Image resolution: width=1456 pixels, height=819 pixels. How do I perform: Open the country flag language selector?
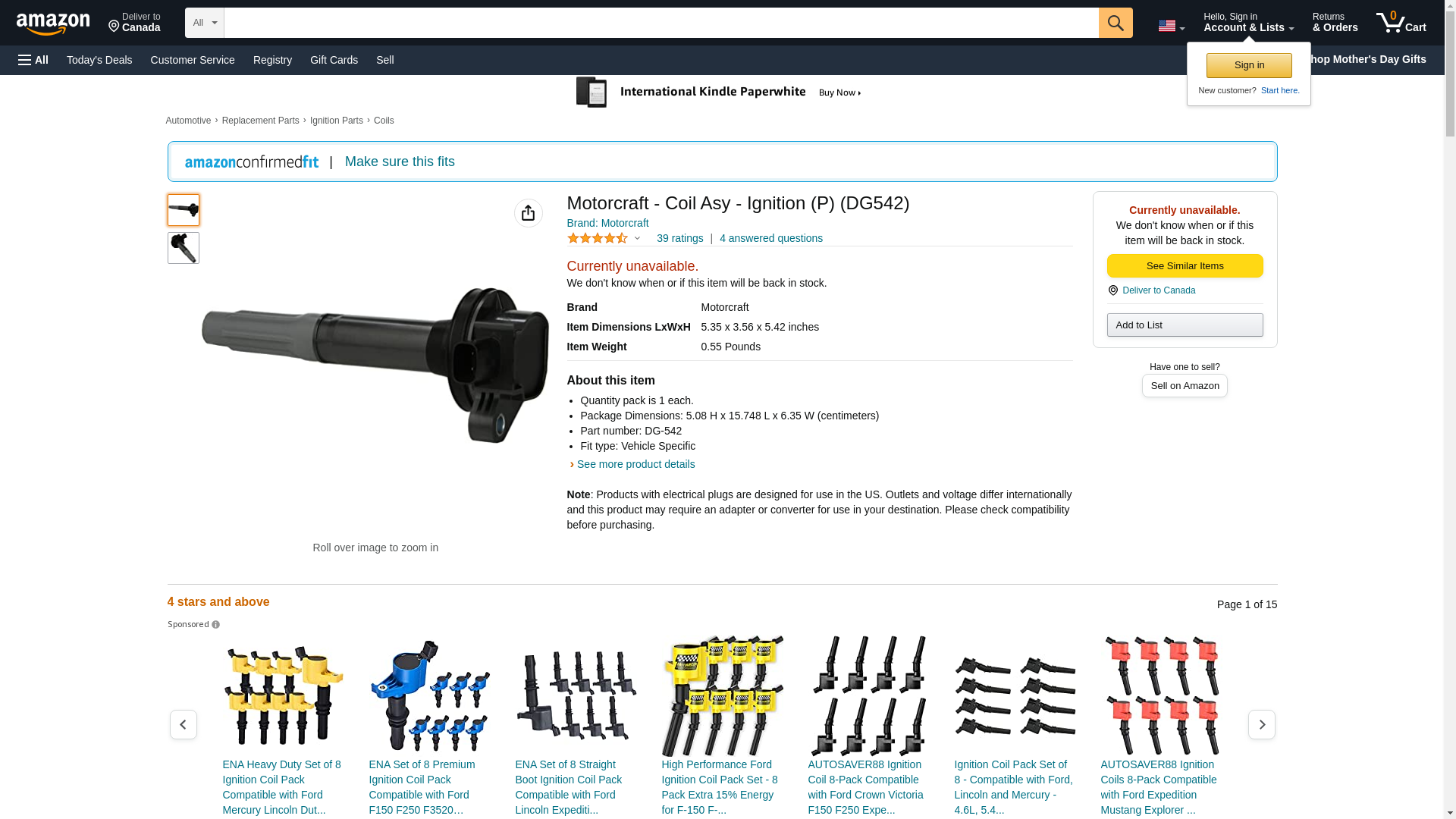tap(1172, 26)
